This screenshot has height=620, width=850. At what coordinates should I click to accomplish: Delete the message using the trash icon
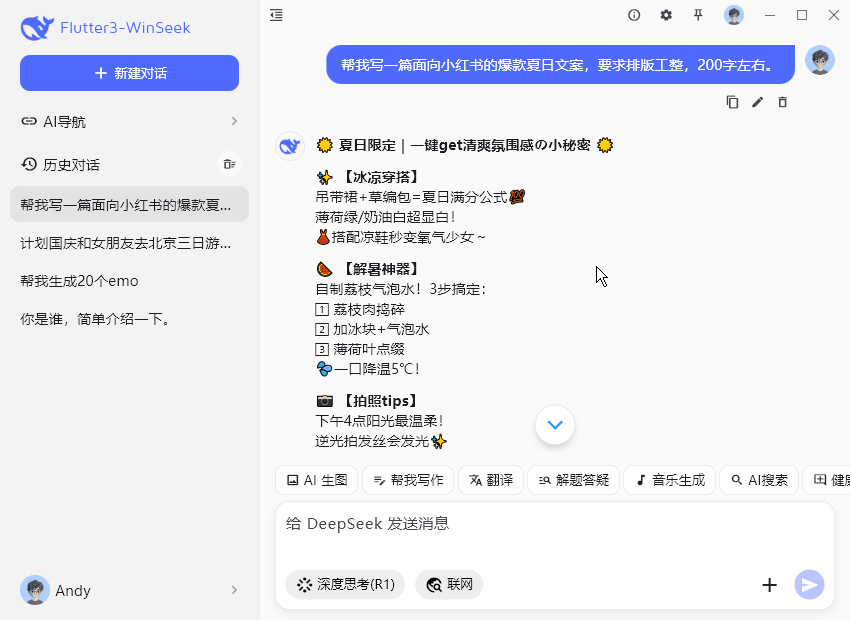coord(782,101)
